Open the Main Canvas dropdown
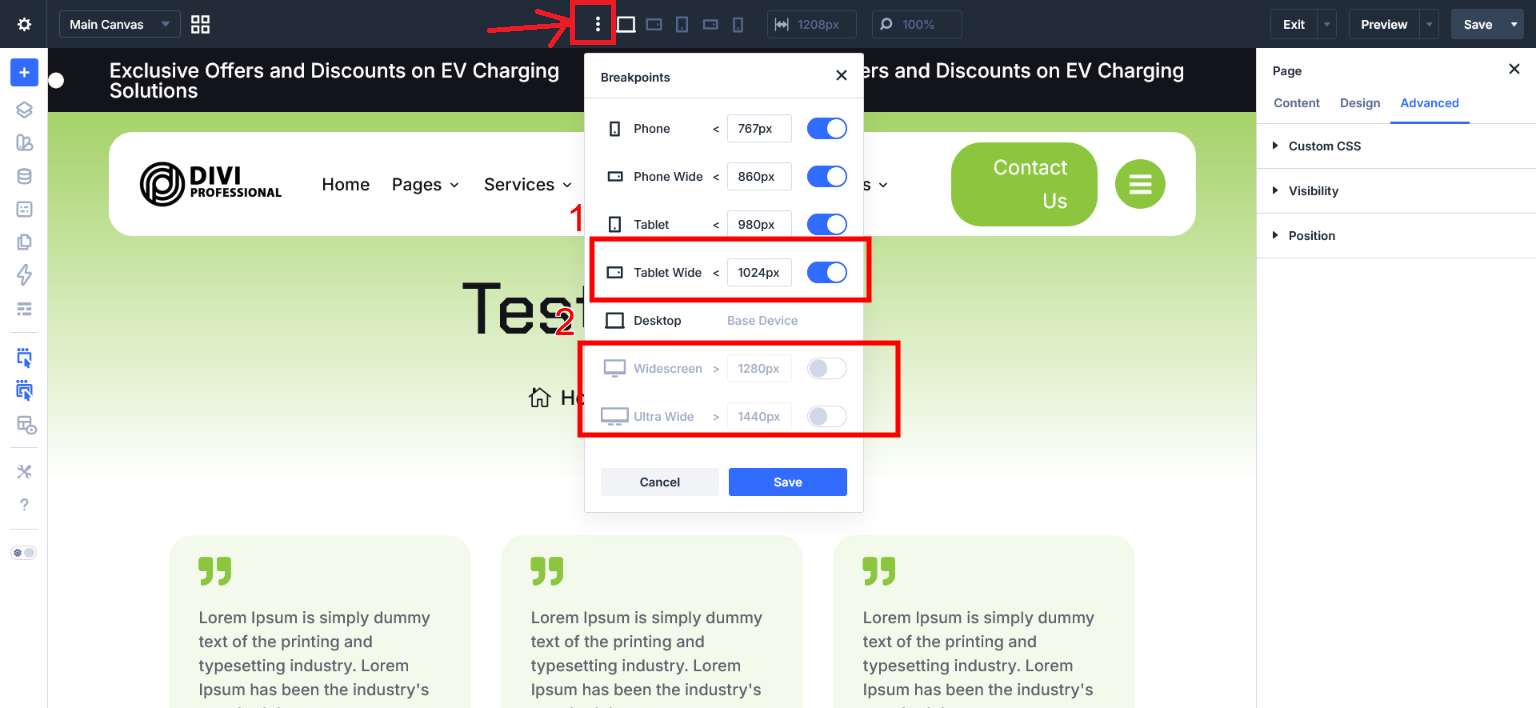This screenshot has height=708, width=1536. pos(120,24)
